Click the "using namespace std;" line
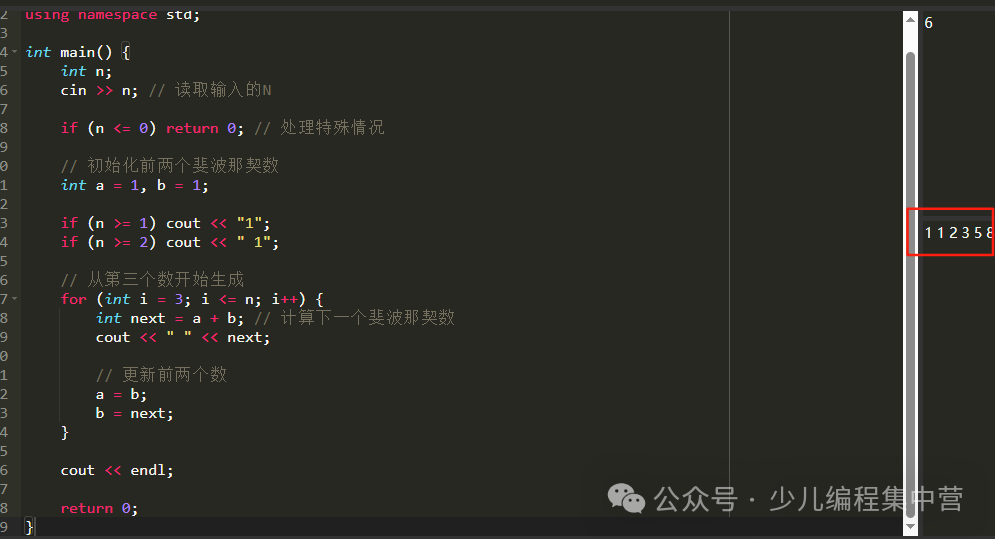The width and height of the screenshot is (995, 539). coord(112,14)
